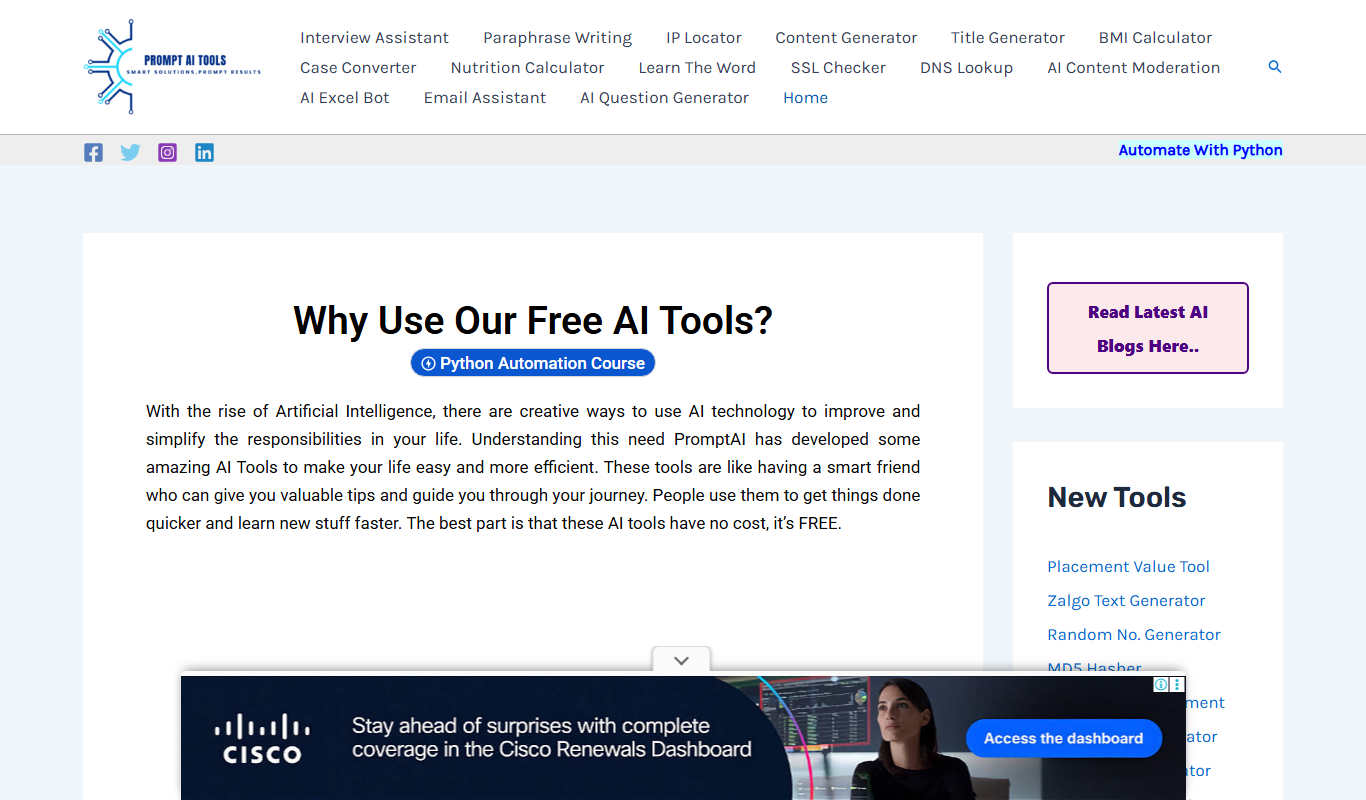Click Access the dashboard ad button
The height and width of the screenshot is (800, 1366).
coord(1063,738)
